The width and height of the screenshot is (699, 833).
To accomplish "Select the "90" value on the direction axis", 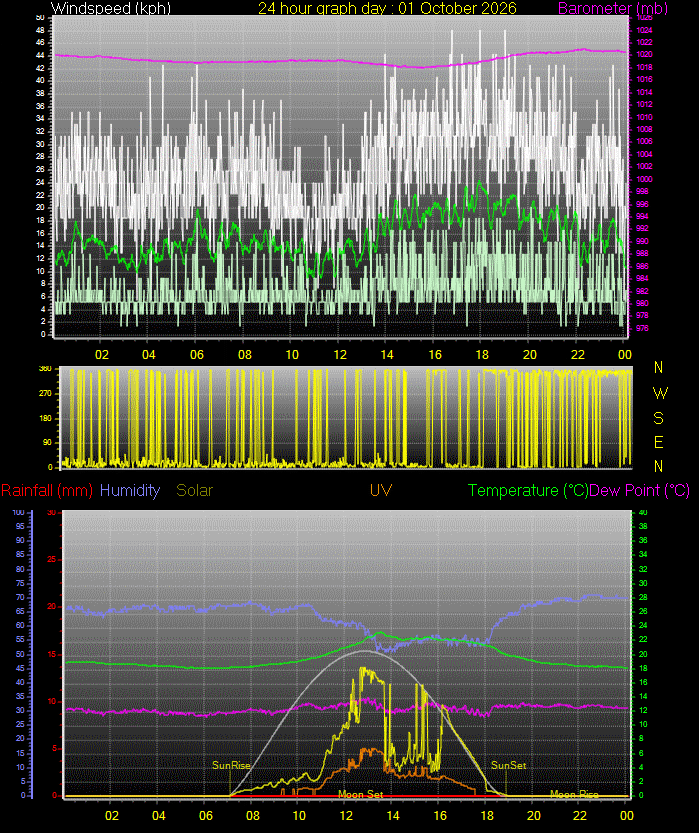I will point(47,442).
